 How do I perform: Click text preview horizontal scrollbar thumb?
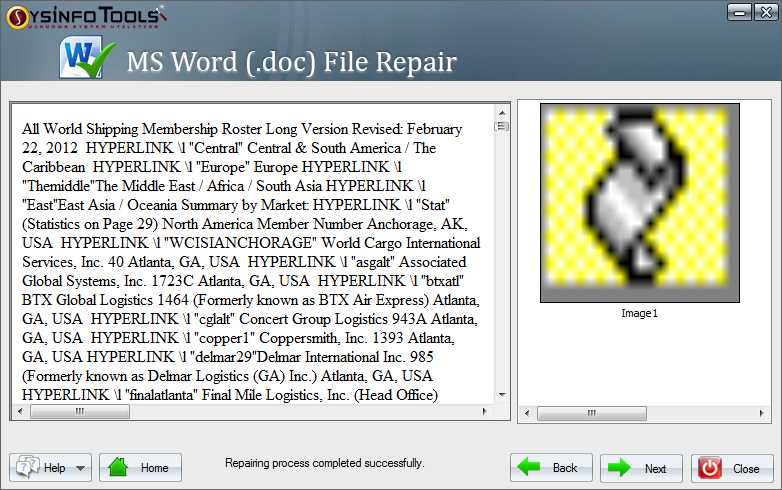click(80, 412)
